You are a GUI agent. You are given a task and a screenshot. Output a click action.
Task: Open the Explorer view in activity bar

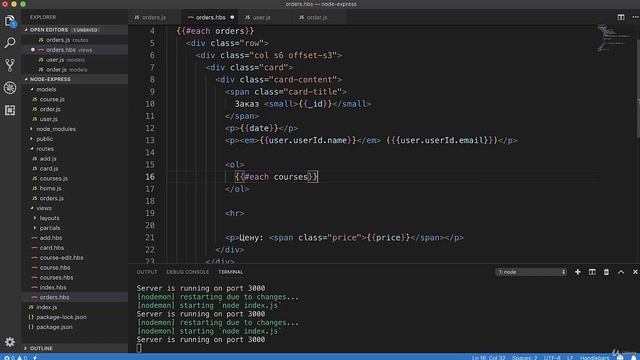tap(10, 20)
